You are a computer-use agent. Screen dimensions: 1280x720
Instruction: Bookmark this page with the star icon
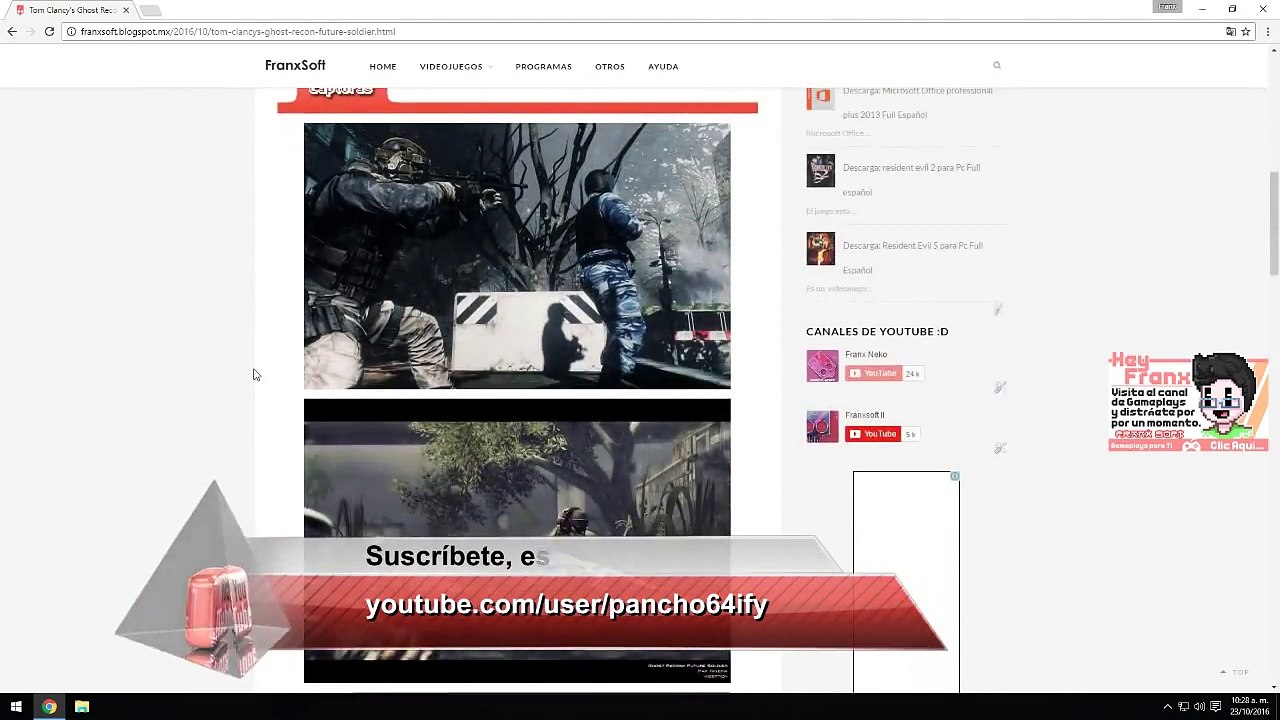pos(1246,31)
